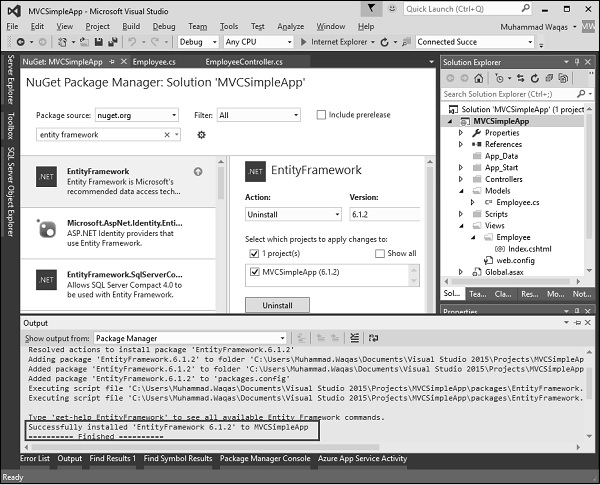
Task: Clear the entity framework search text
Action: [165, 134]
